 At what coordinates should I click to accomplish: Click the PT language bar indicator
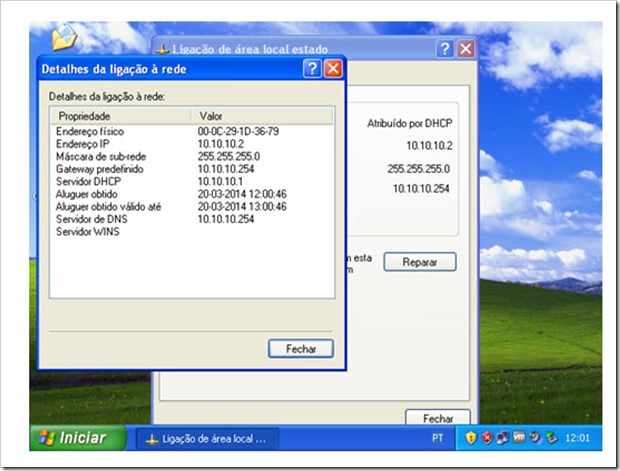click(437, 438)
